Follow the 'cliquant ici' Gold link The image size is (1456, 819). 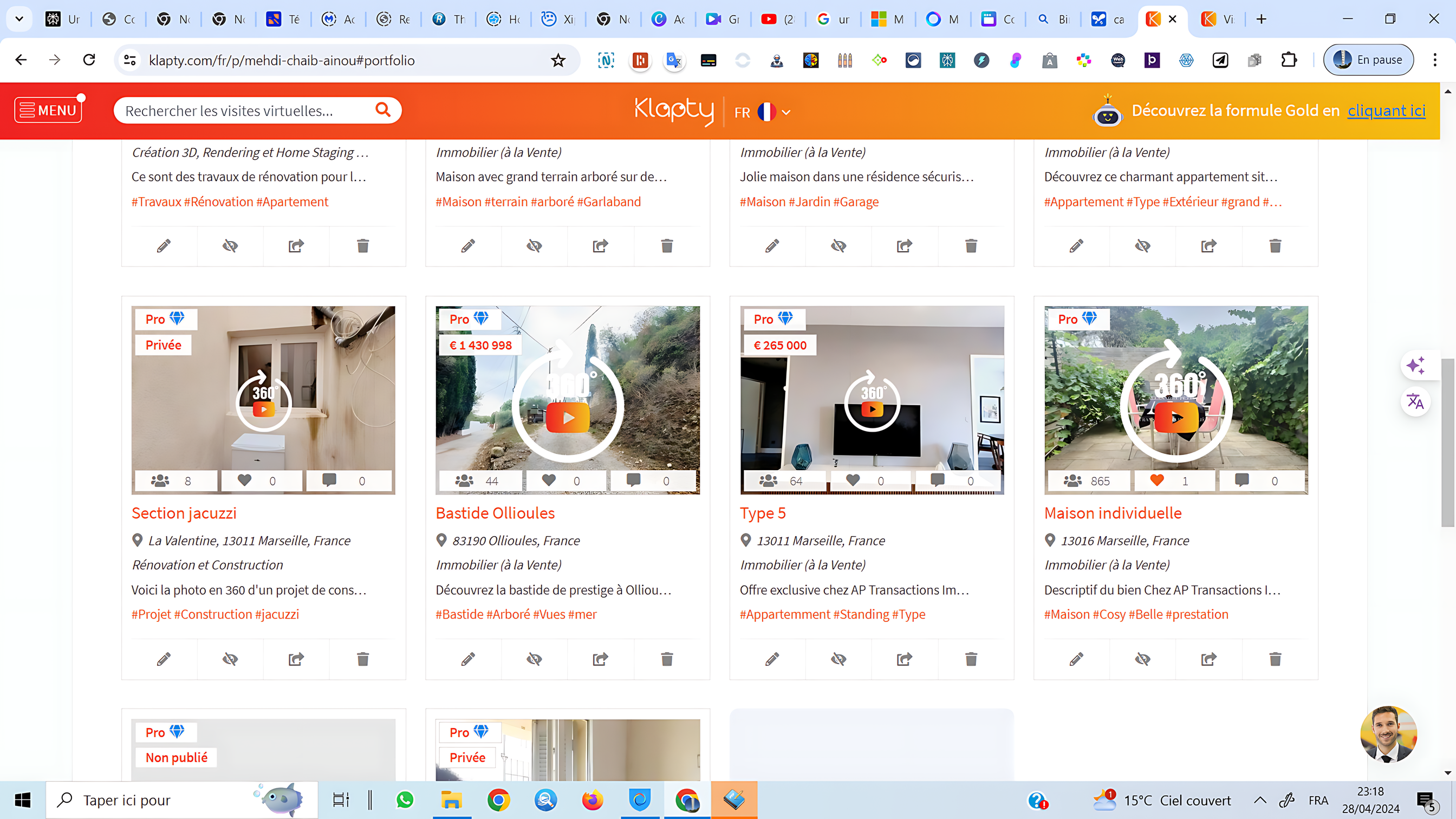1387,110
